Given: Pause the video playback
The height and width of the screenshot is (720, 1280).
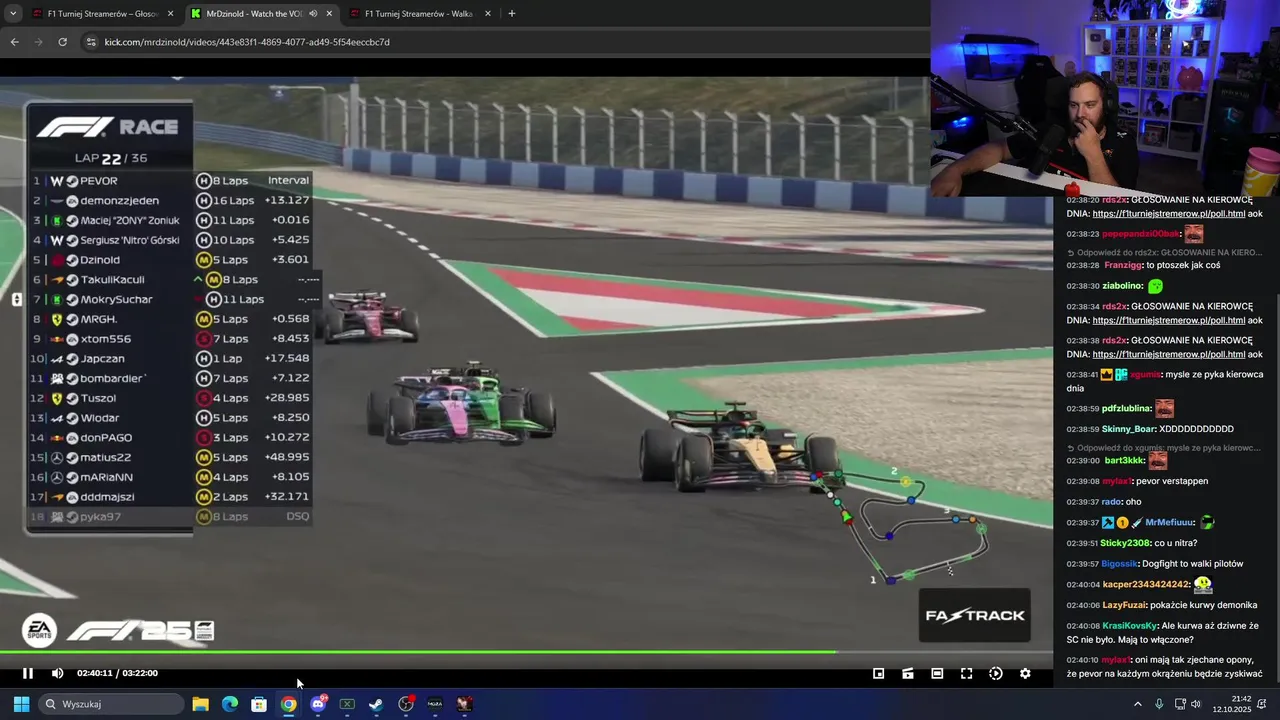Looking at the screenshot, I should tap(28, 673).
